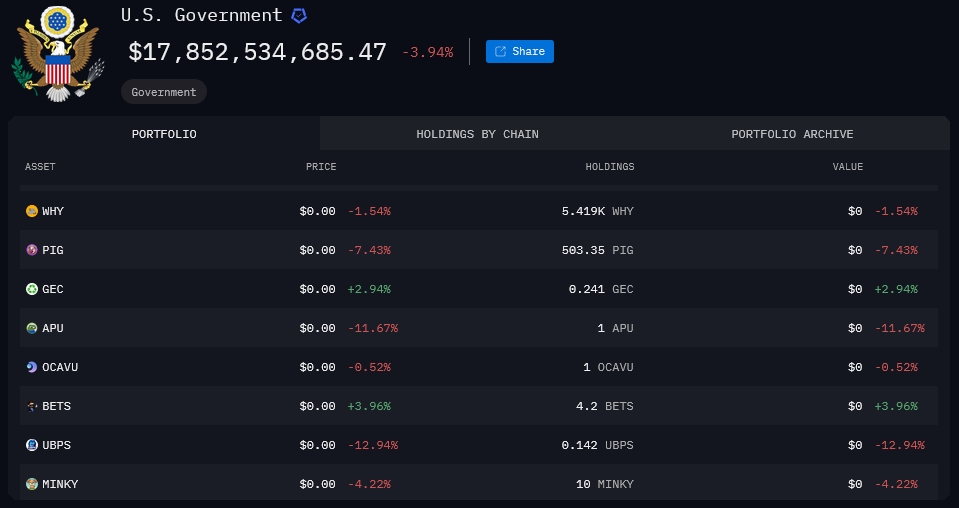View the Portfolio Archive tab
The width and height of the screenshot is (959, 508).
click(x=792, y=134)
